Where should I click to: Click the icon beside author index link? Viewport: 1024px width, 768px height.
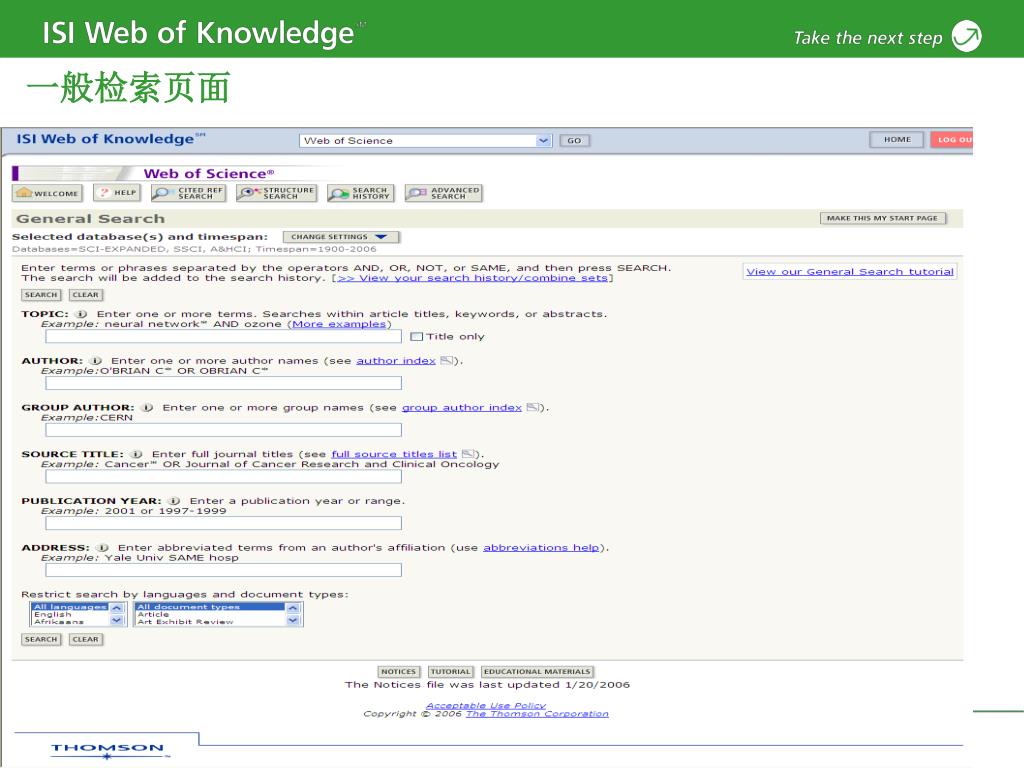(x=447, y=360)
